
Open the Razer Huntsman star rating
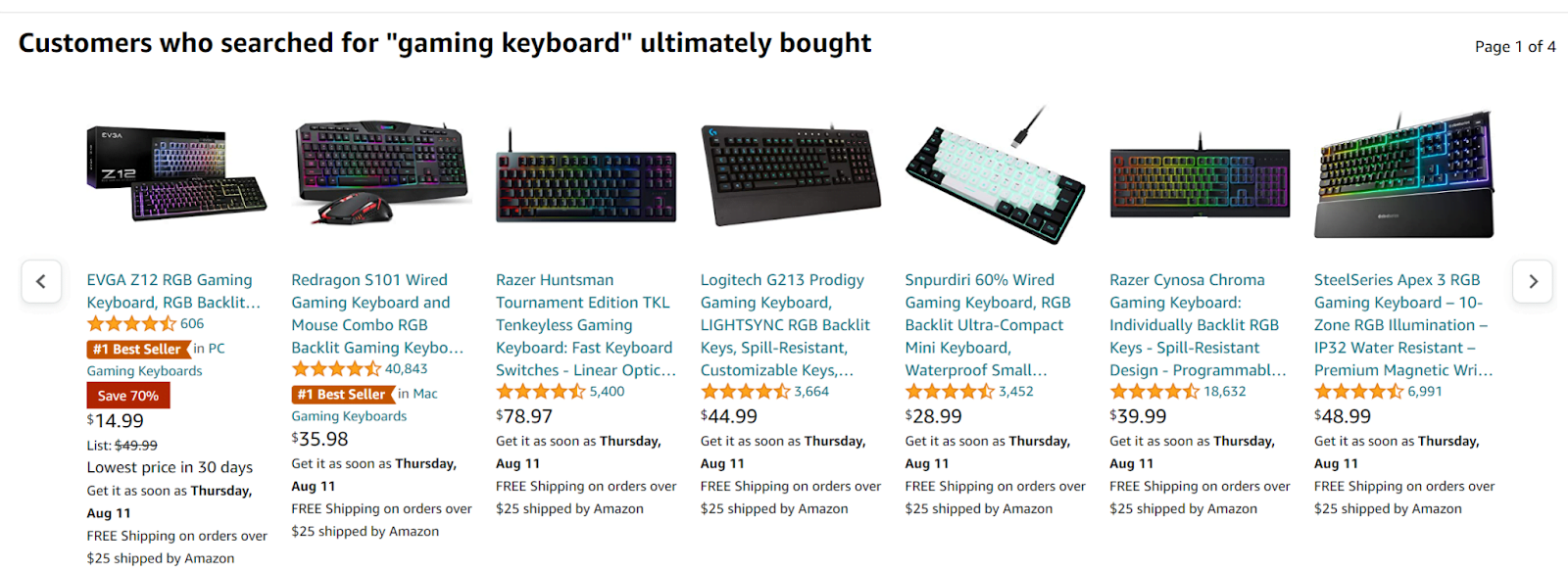pos(541,391)
